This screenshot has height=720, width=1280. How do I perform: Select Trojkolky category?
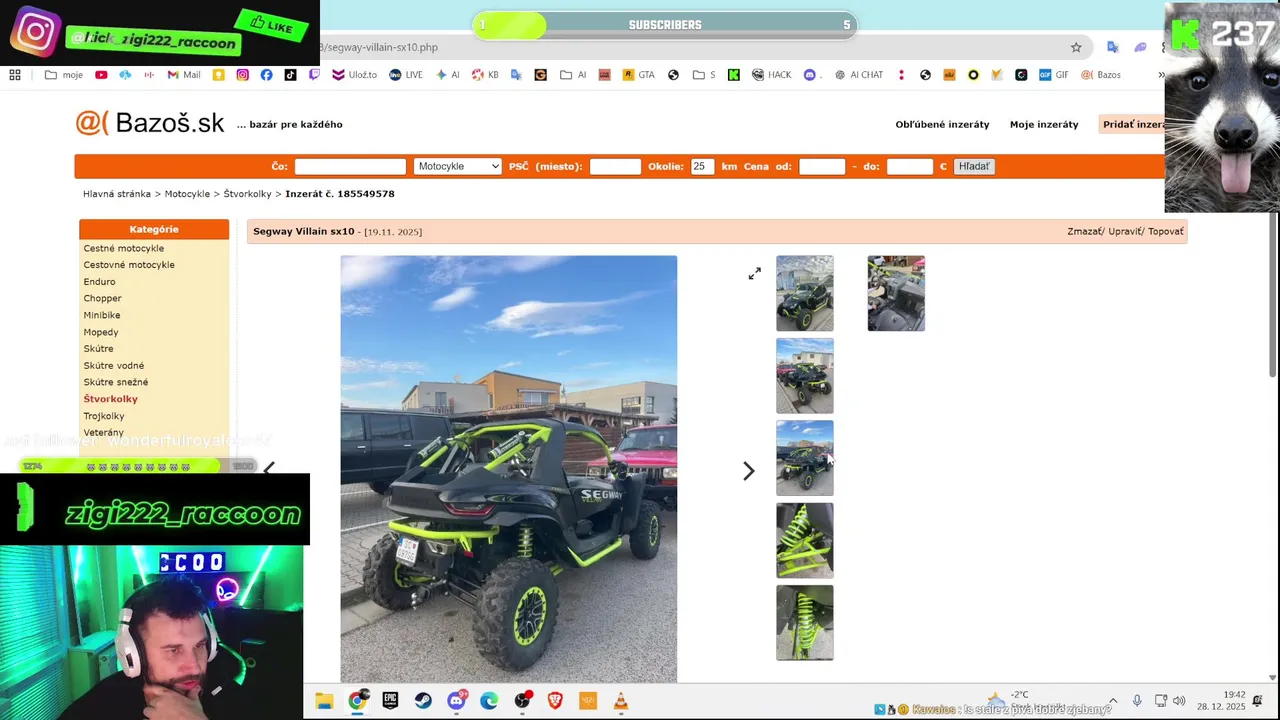point(104,416)
